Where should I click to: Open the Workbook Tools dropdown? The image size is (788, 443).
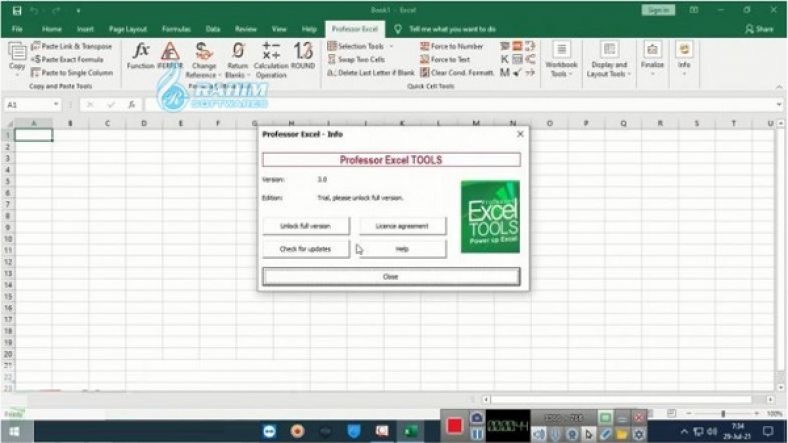pos(561,60)
